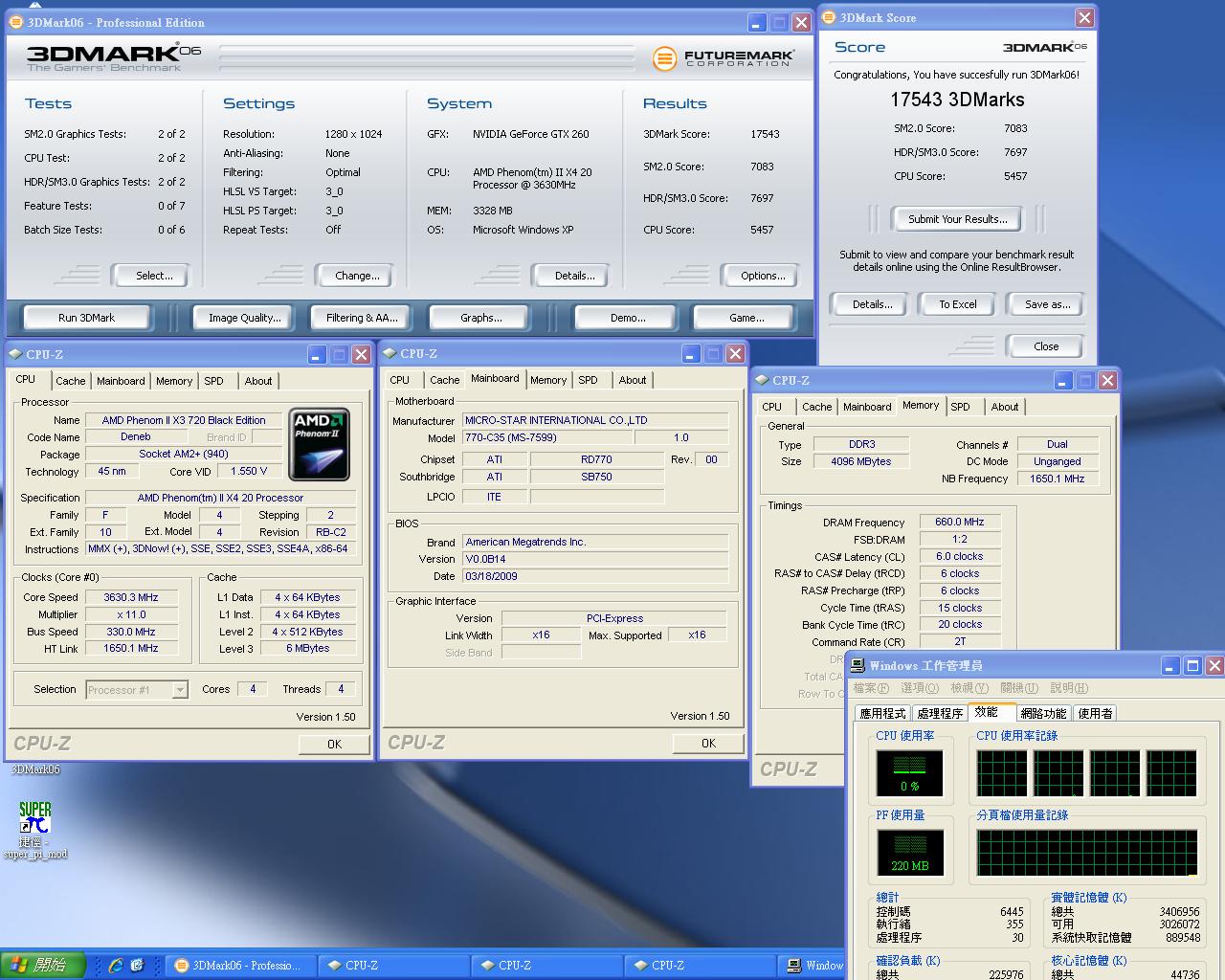Open the Mainboard tab in the CPU-Z memory window

[867, 407]
